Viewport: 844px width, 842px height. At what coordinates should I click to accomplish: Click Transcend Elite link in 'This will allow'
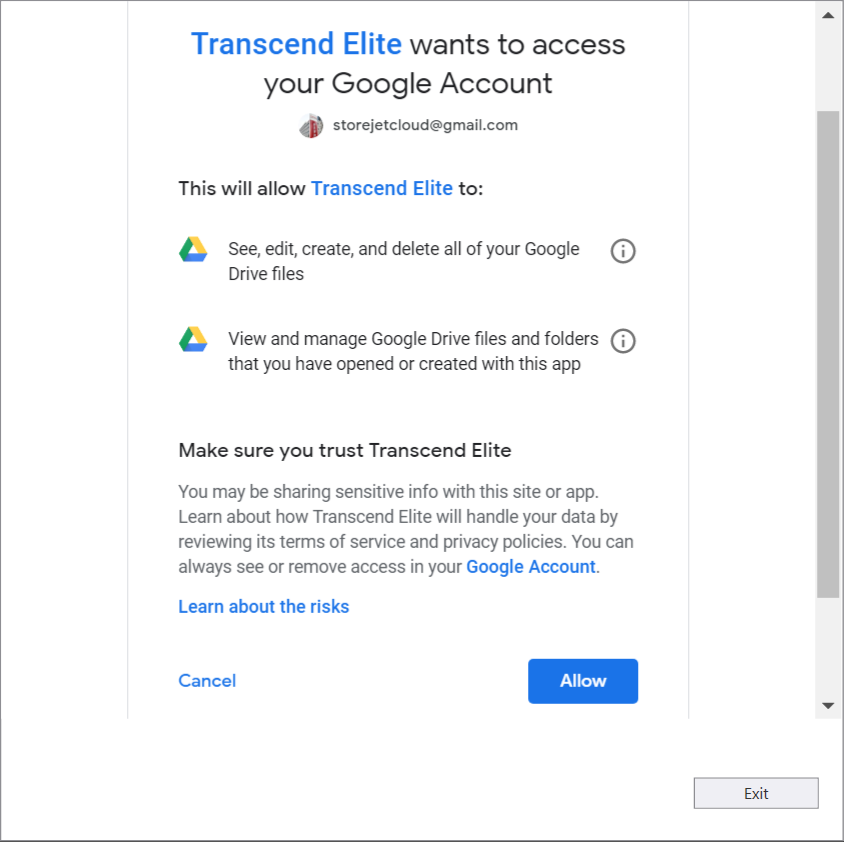tap(382, 188)
